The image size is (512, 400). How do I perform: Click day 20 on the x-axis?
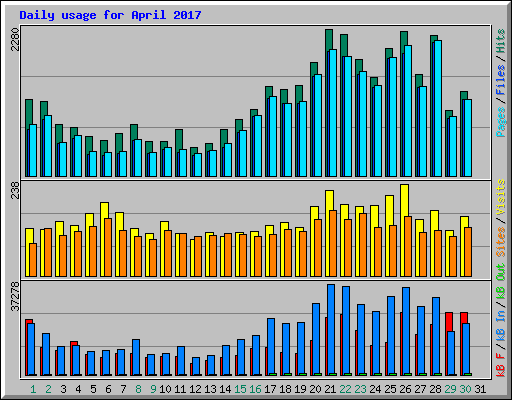pyautogui.click(x=315, y=389)
